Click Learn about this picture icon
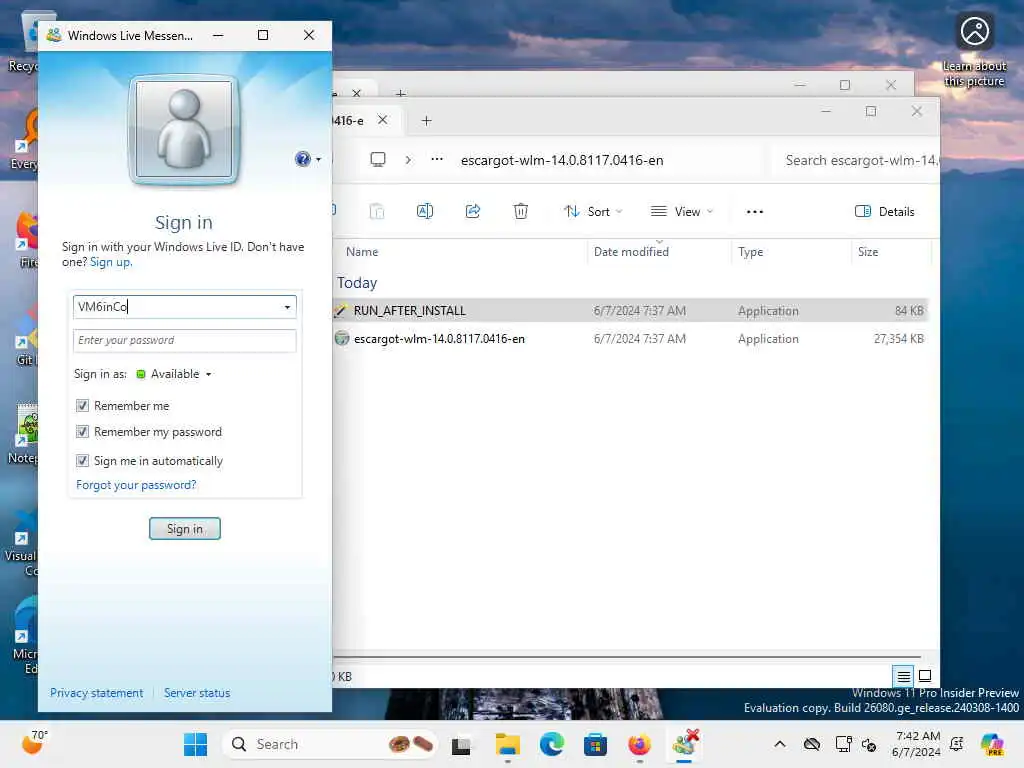The height and width of the screenshot is (768, 1024). click(x=974, y=51)
